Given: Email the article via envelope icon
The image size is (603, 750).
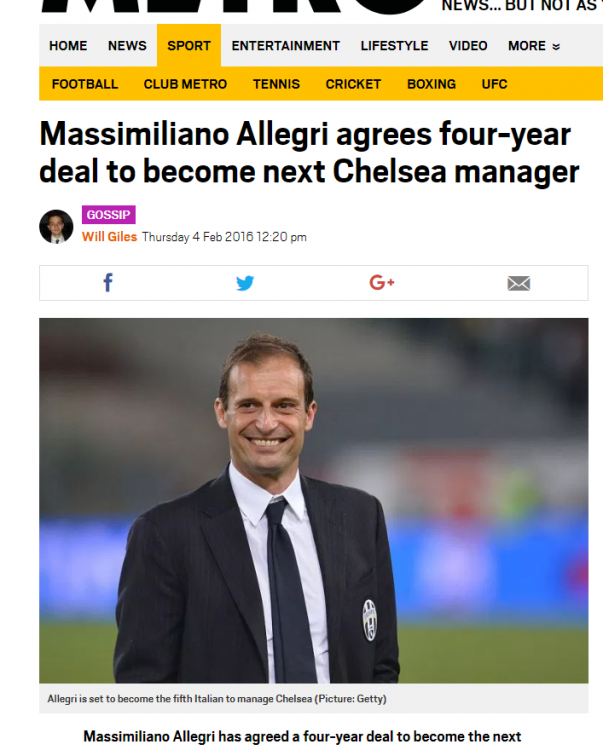Looking at the screenshot, I should [x=518, y=283].
